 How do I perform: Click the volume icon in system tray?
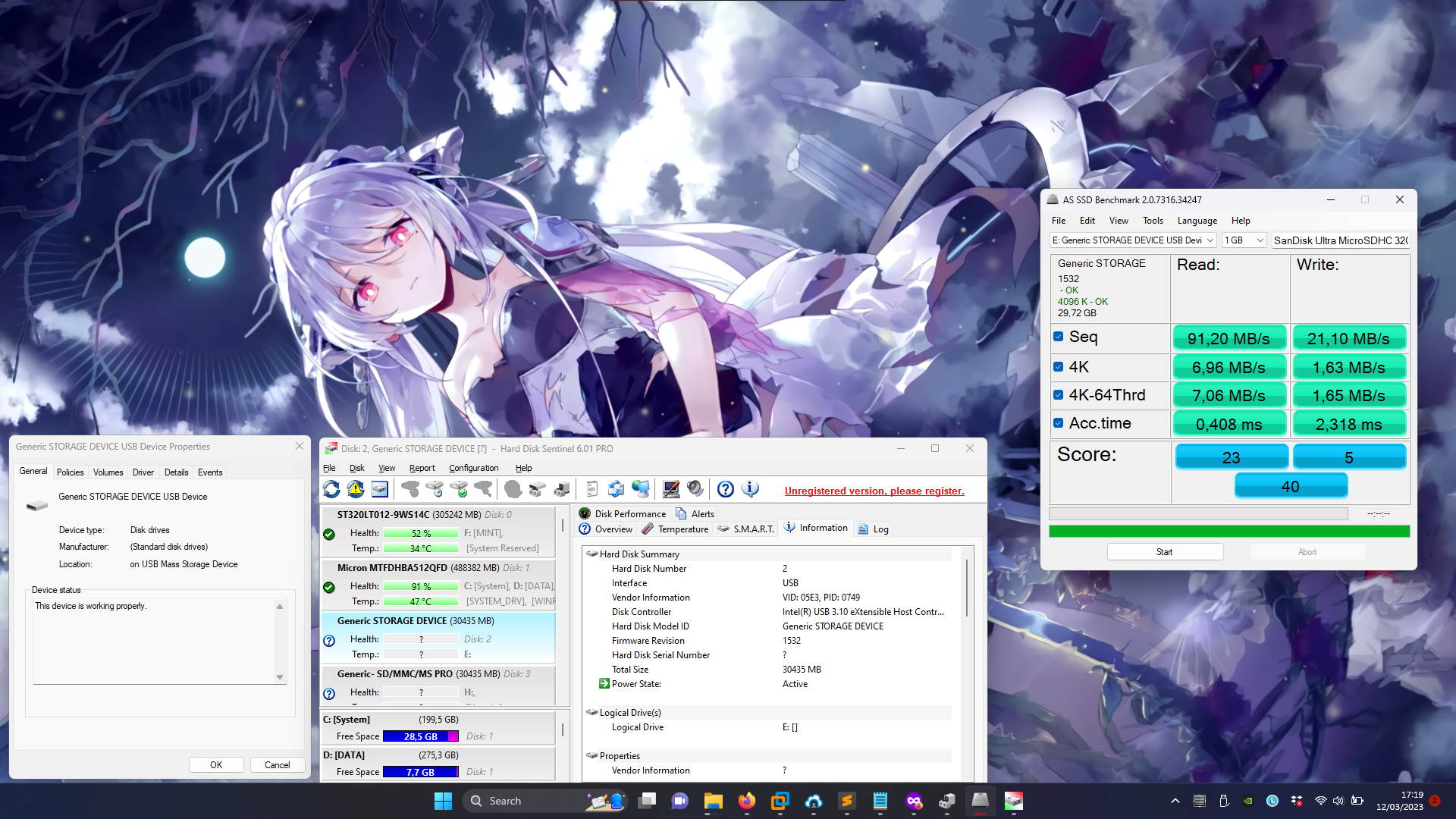pos(1338,801)
